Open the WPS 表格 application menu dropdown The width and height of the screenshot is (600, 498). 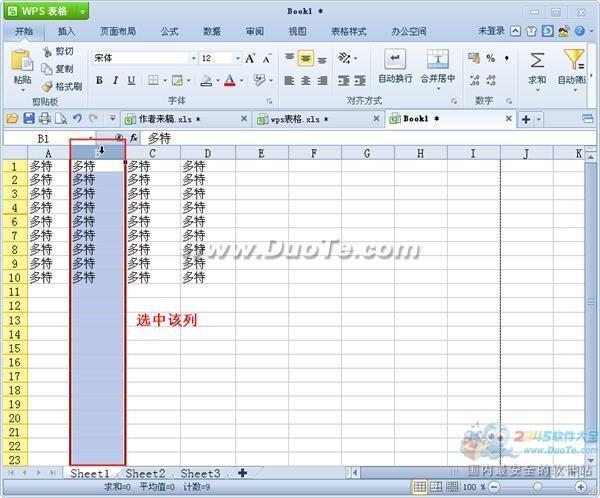(83, 11)
